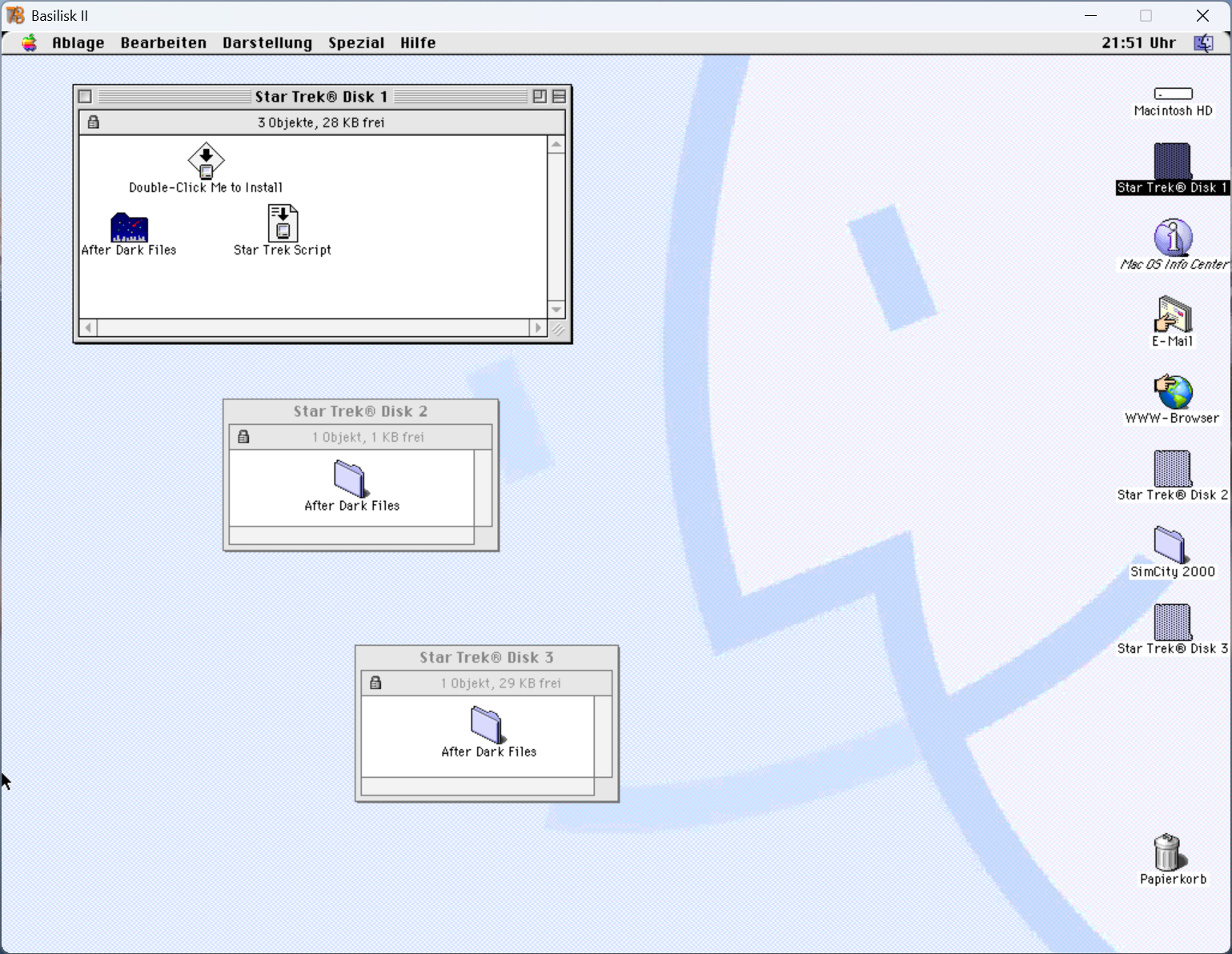Screen dimensions: 1232x954
Task: Click scroll left arrow in Disk 1 window
Action: tap(89, 328)
